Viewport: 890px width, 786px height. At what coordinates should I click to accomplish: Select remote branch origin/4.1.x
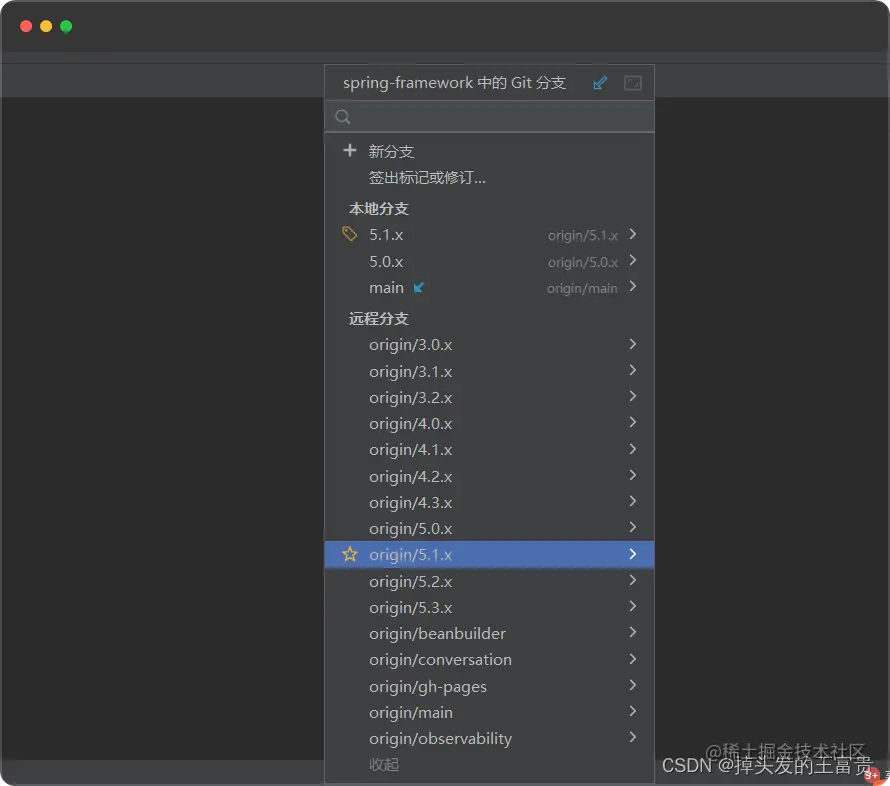(410, 450)
